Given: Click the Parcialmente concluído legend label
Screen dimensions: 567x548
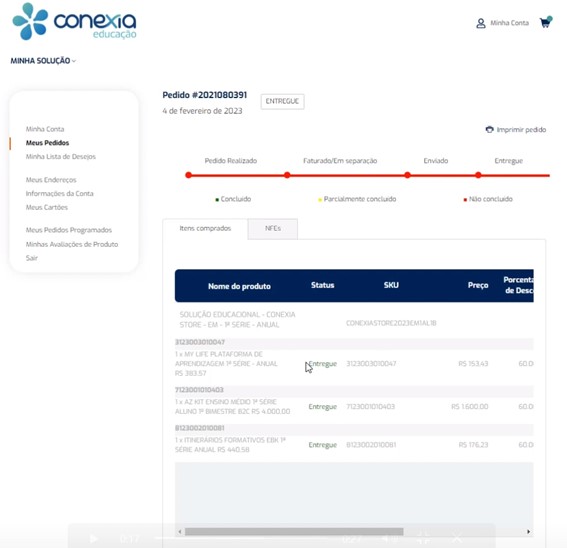Looking at the screenshot, I should tap(360, 199).
